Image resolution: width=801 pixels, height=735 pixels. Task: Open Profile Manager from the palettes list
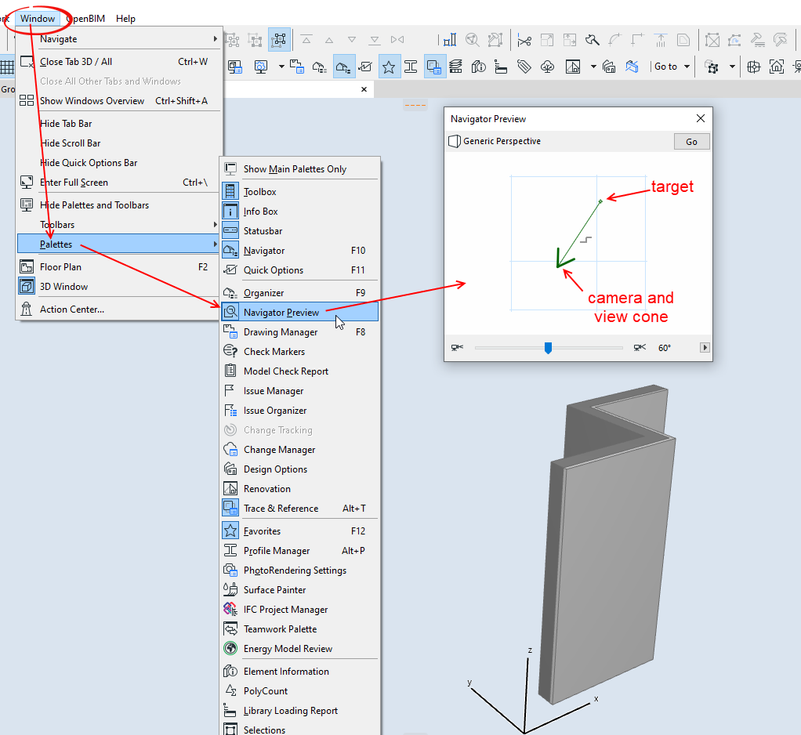point(279,551)
